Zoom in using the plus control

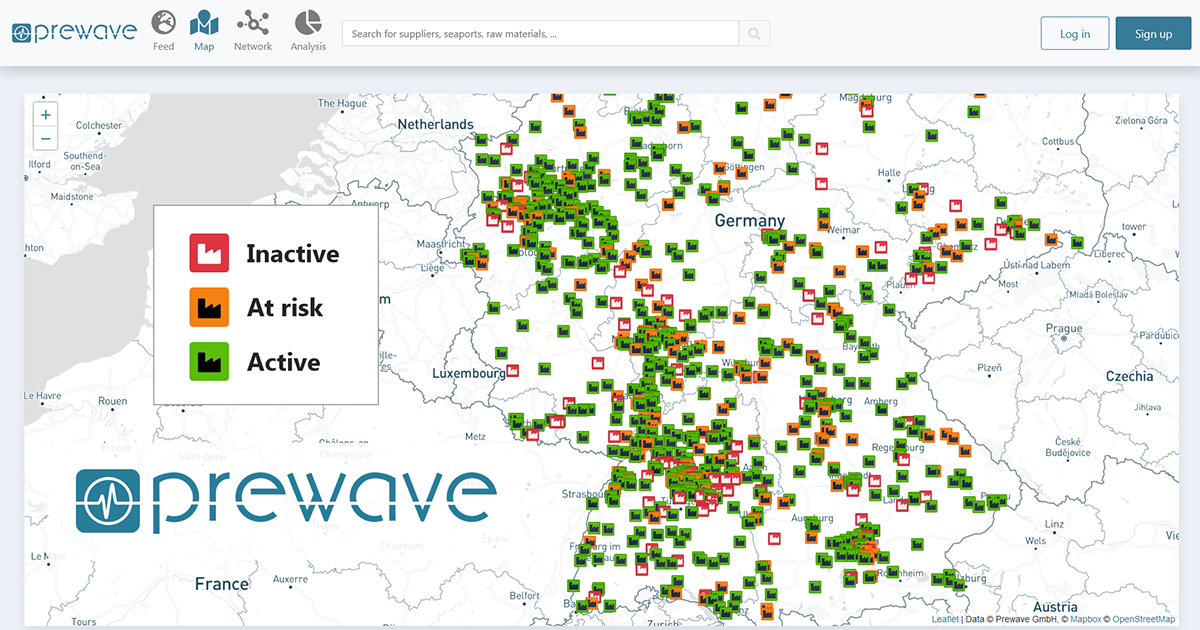coord(45,114)
